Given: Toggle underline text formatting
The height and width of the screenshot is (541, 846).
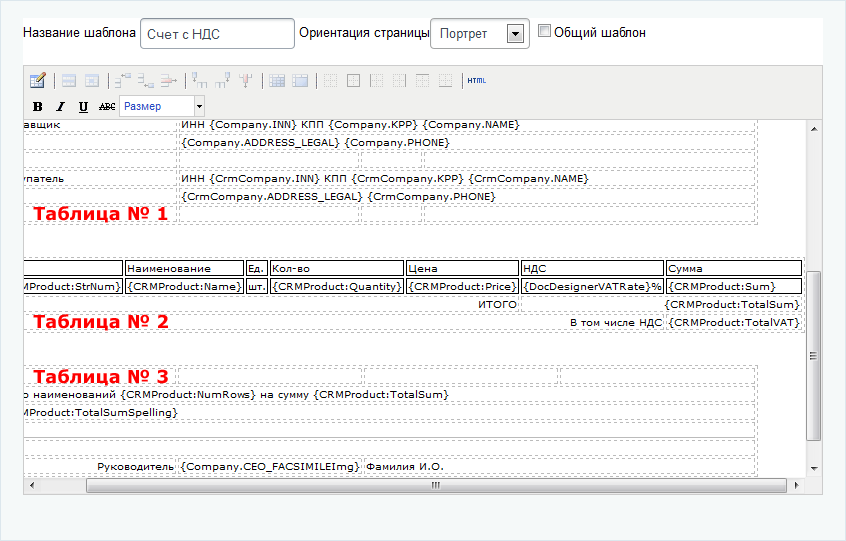Looking at the screenshot, I should tap(83, 106).
